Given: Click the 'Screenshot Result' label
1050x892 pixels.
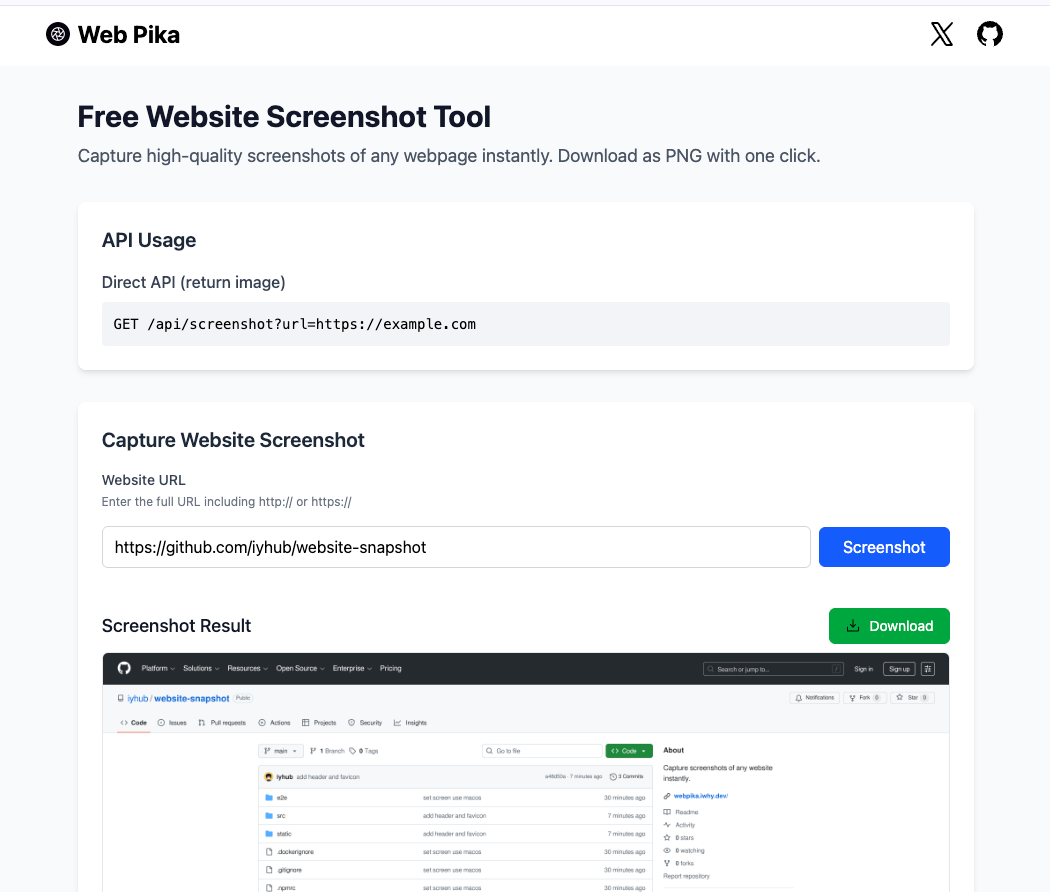Looking at the screenshot, I should 176,625.
